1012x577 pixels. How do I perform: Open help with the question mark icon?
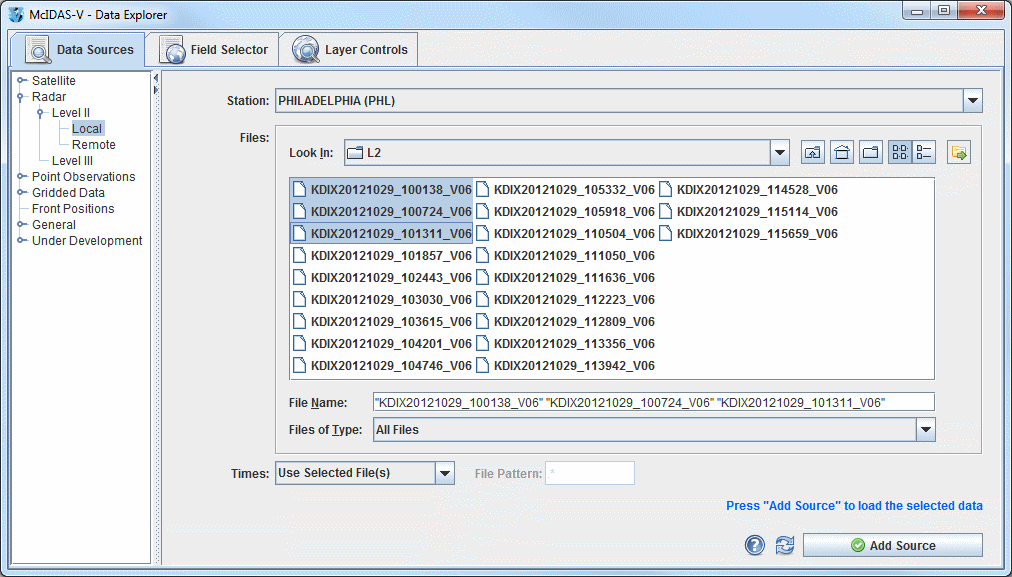[755, 545]
